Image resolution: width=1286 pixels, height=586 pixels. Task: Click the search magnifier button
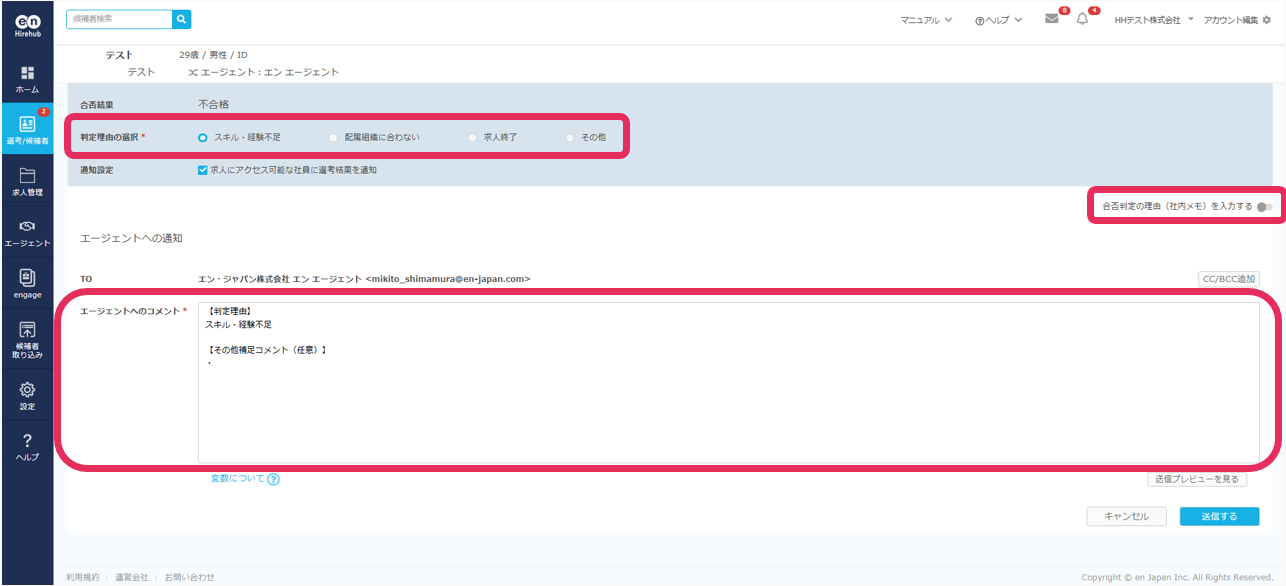[x=181, y=19]
